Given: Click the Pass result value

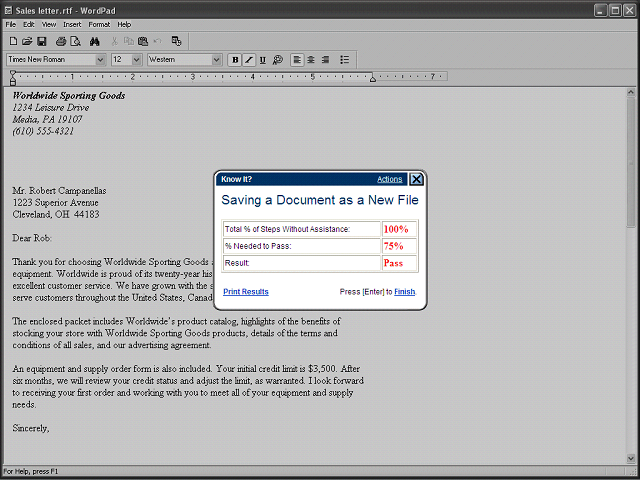Looking at the screenshot, I should point(393,263).
